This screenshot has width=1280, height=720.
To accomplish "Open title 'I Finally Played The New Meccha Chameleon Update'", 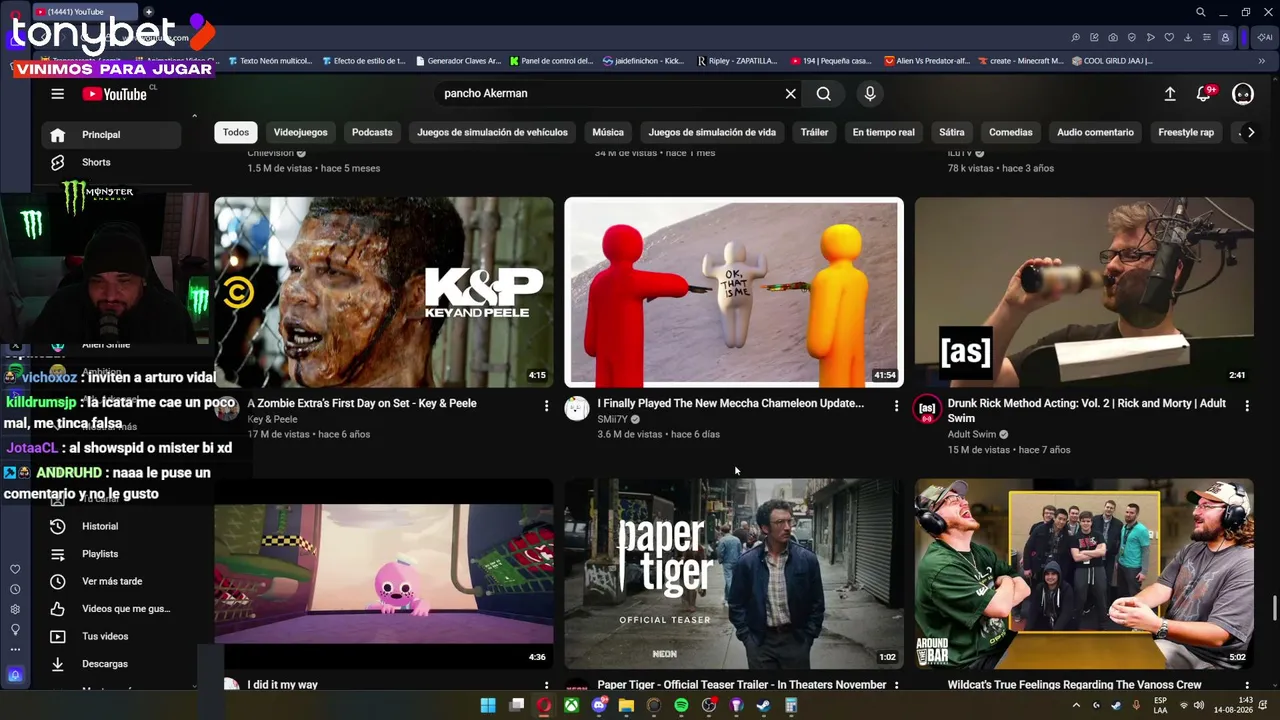I will pos(730,404).
